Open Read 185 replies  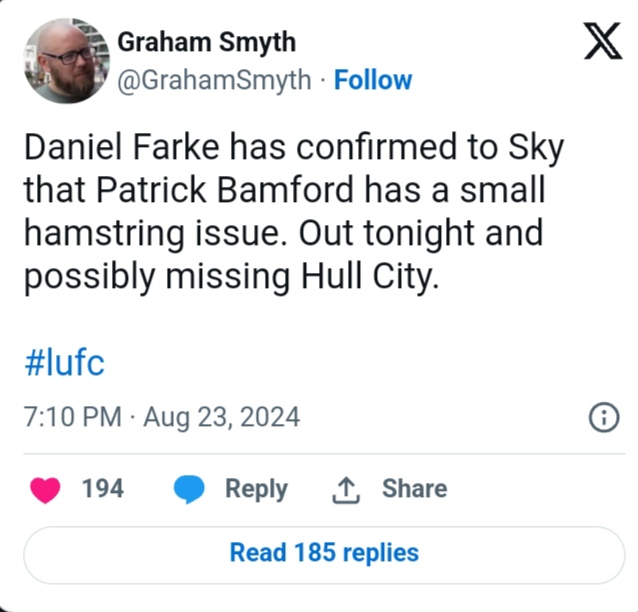(324, 552)
